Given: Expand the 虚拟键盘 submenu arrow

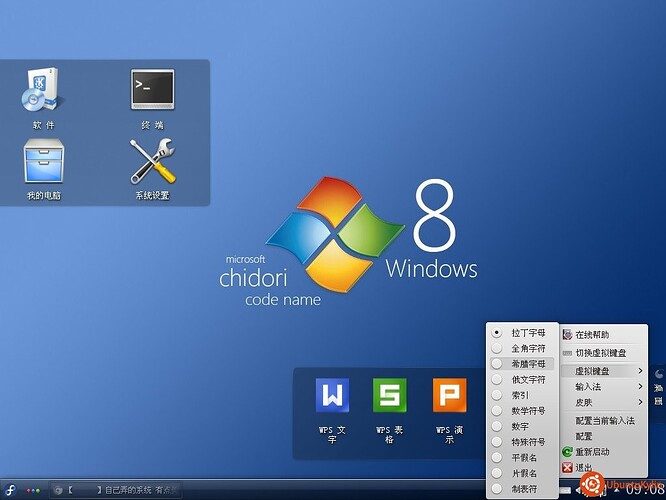Looking at the screenshot, I should (640, 371).
